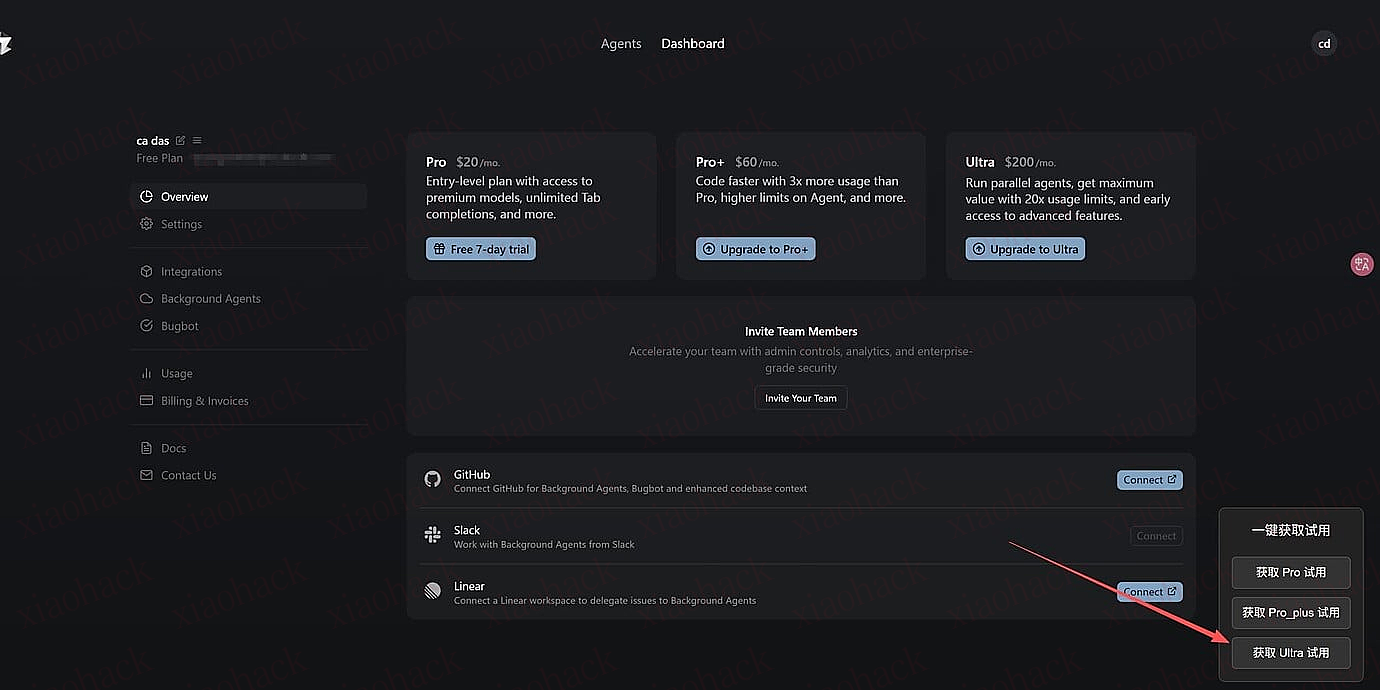The image size is (1380, 690).
Task: Switch to the Agents tab
Action: (x=621, y=44)
